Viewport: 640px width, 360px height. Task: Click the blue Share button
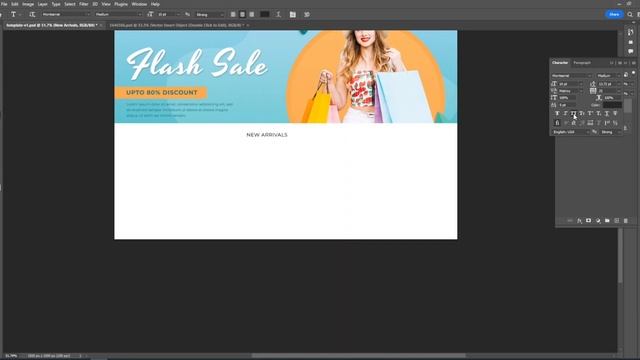coord(614,14)
